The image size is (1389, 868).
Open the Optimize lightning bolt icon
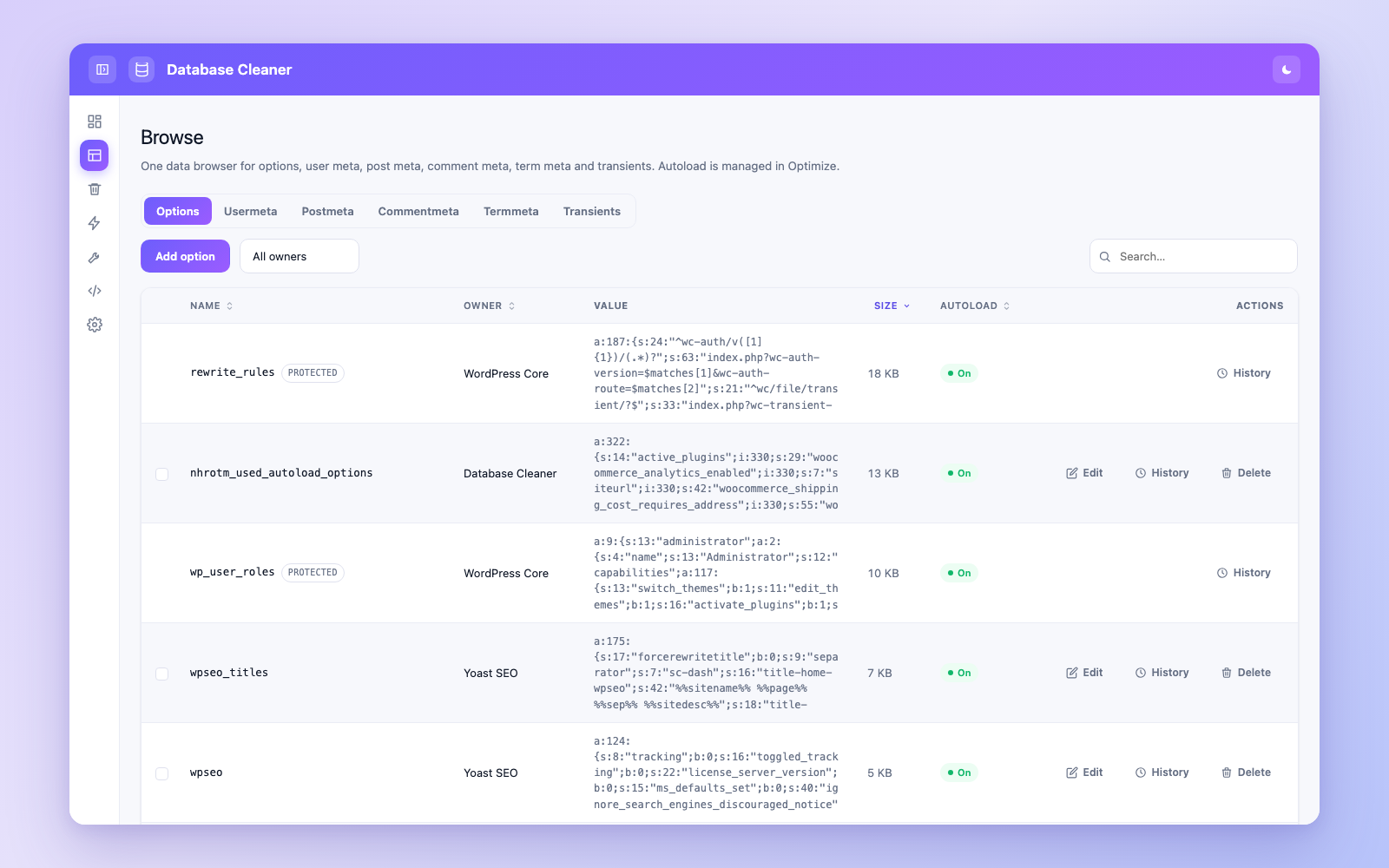(x=95, y=223)
